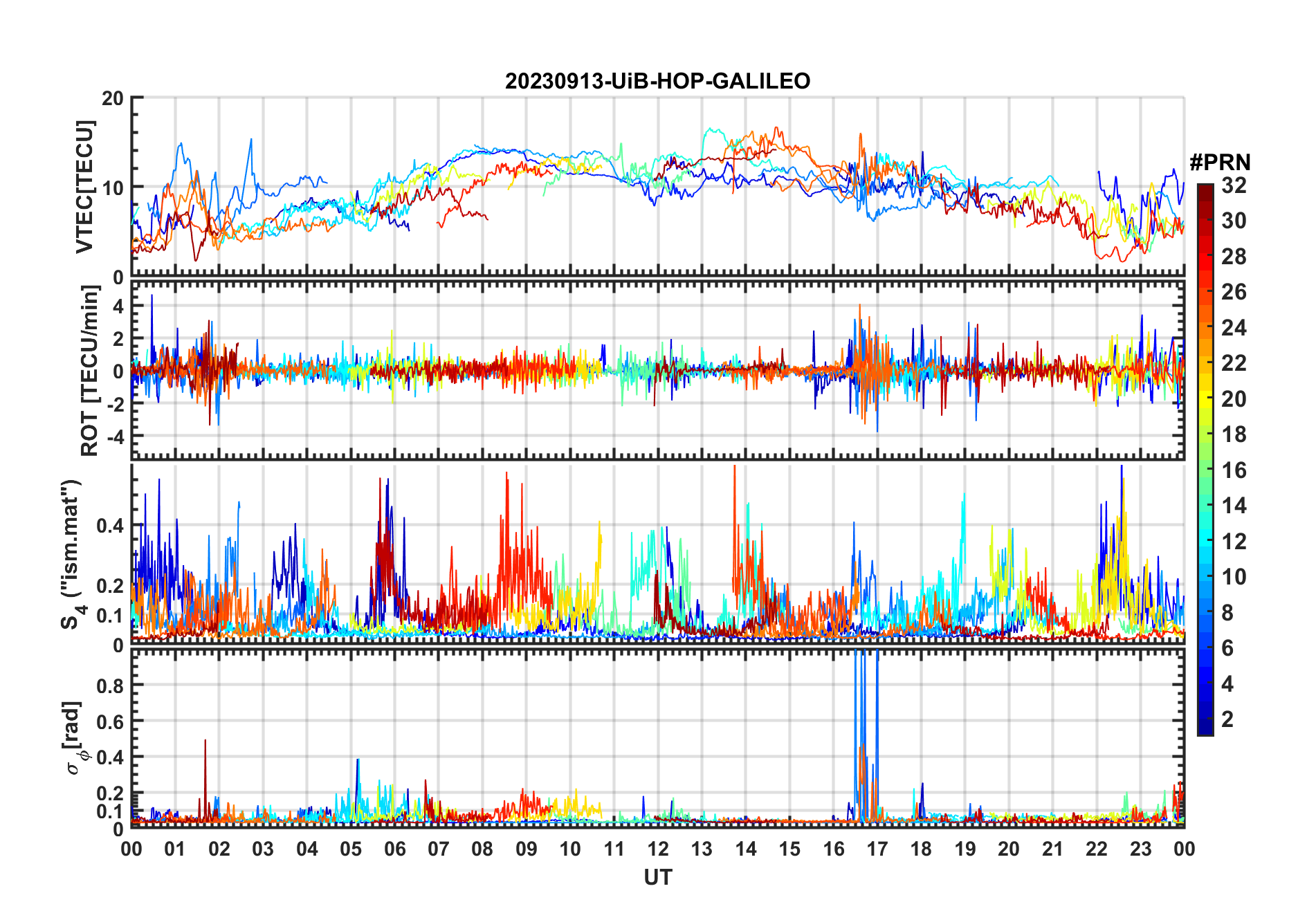Click the 13 hour tick on the UT axis
1316x920 pixels.
point(702,849)
